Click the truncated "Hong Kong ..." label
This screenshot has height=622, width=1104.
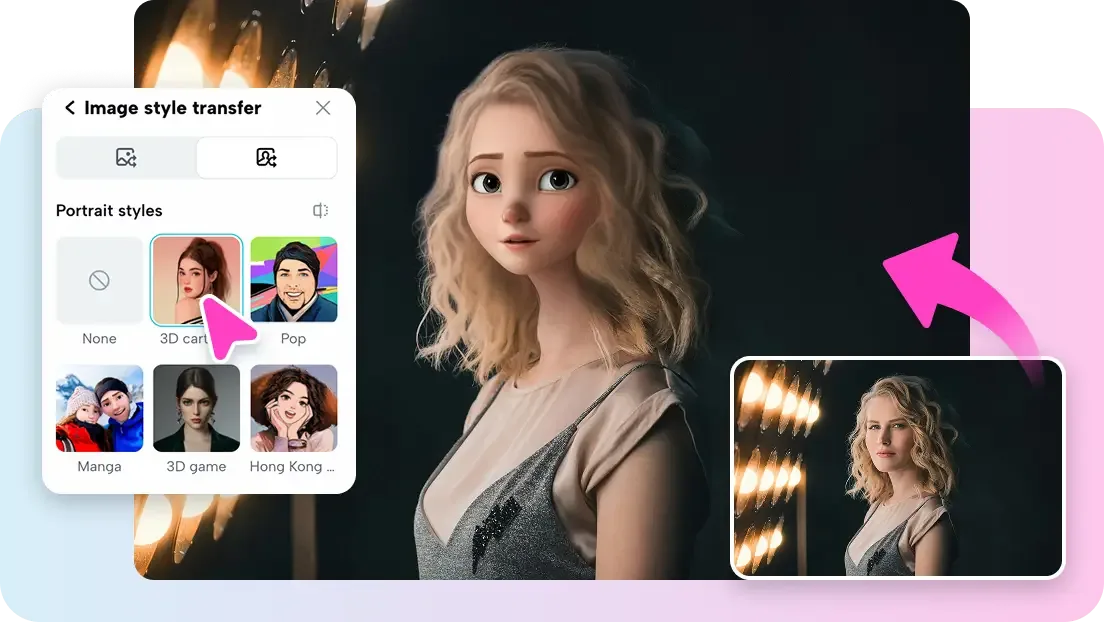pyautogui.click(x=292, y=467)
